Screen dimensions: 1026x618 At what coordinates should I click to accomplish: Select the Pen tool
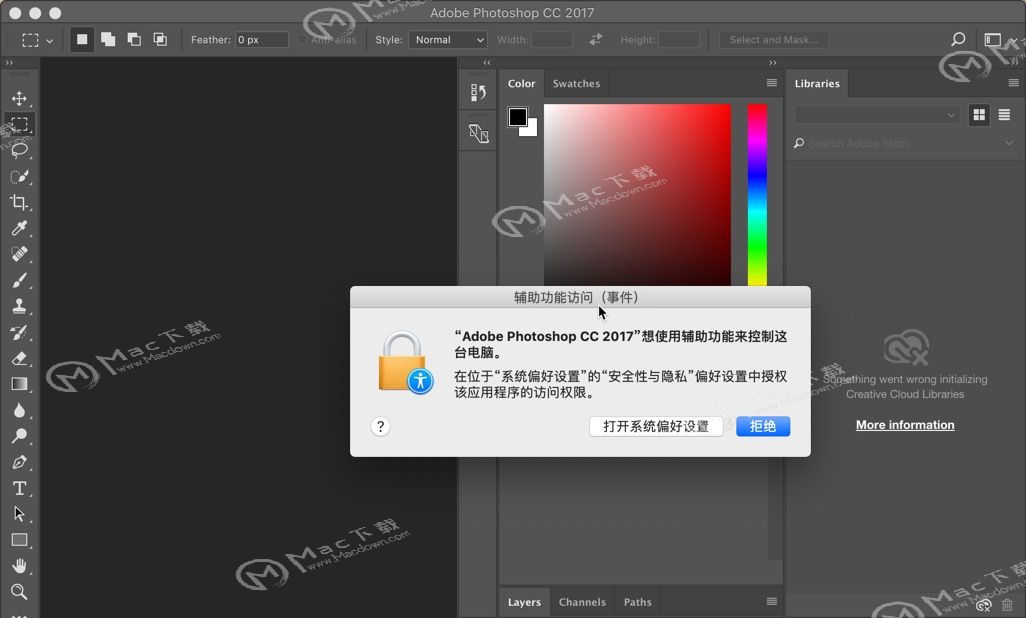(19, 462)
